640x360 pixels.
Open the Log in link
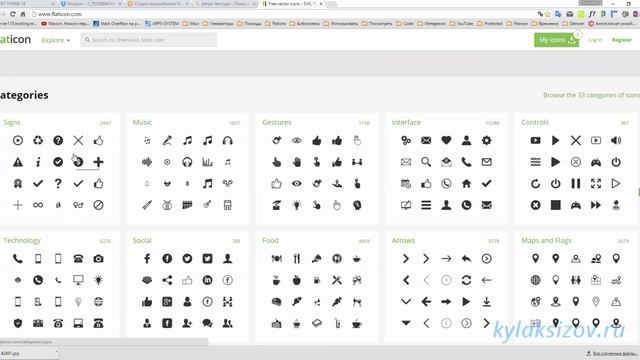(x=595, y=40)
